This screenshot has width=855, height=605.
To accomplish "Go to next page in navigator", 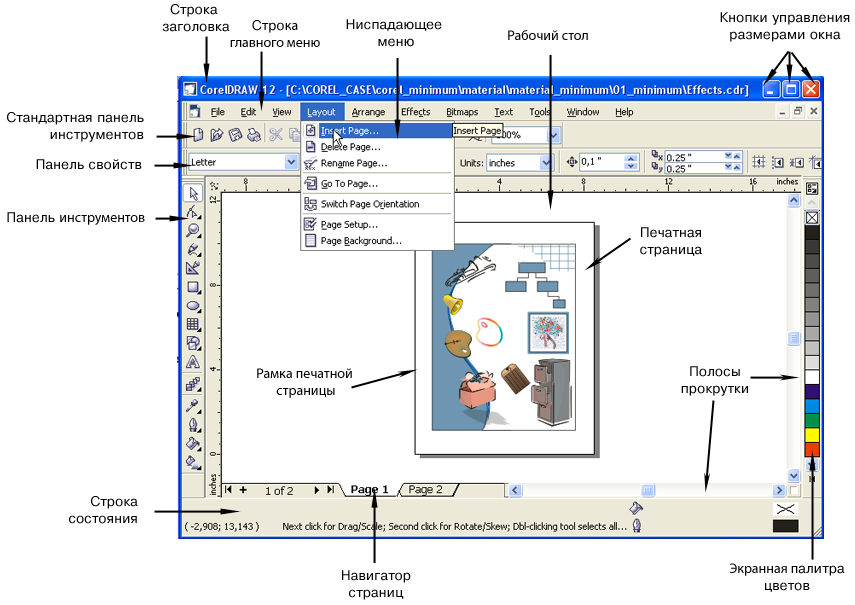I will pos(316,490).
